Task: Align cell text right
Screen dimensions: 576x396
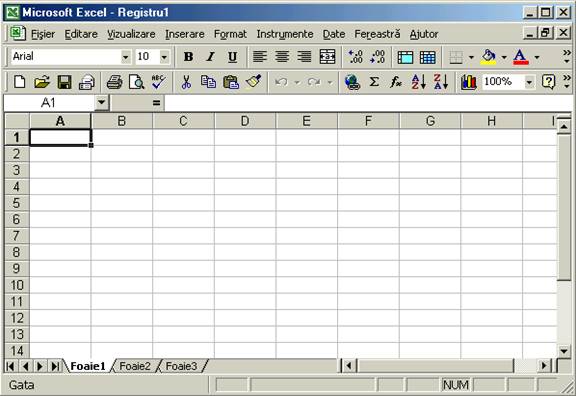Action: (305, 57)
